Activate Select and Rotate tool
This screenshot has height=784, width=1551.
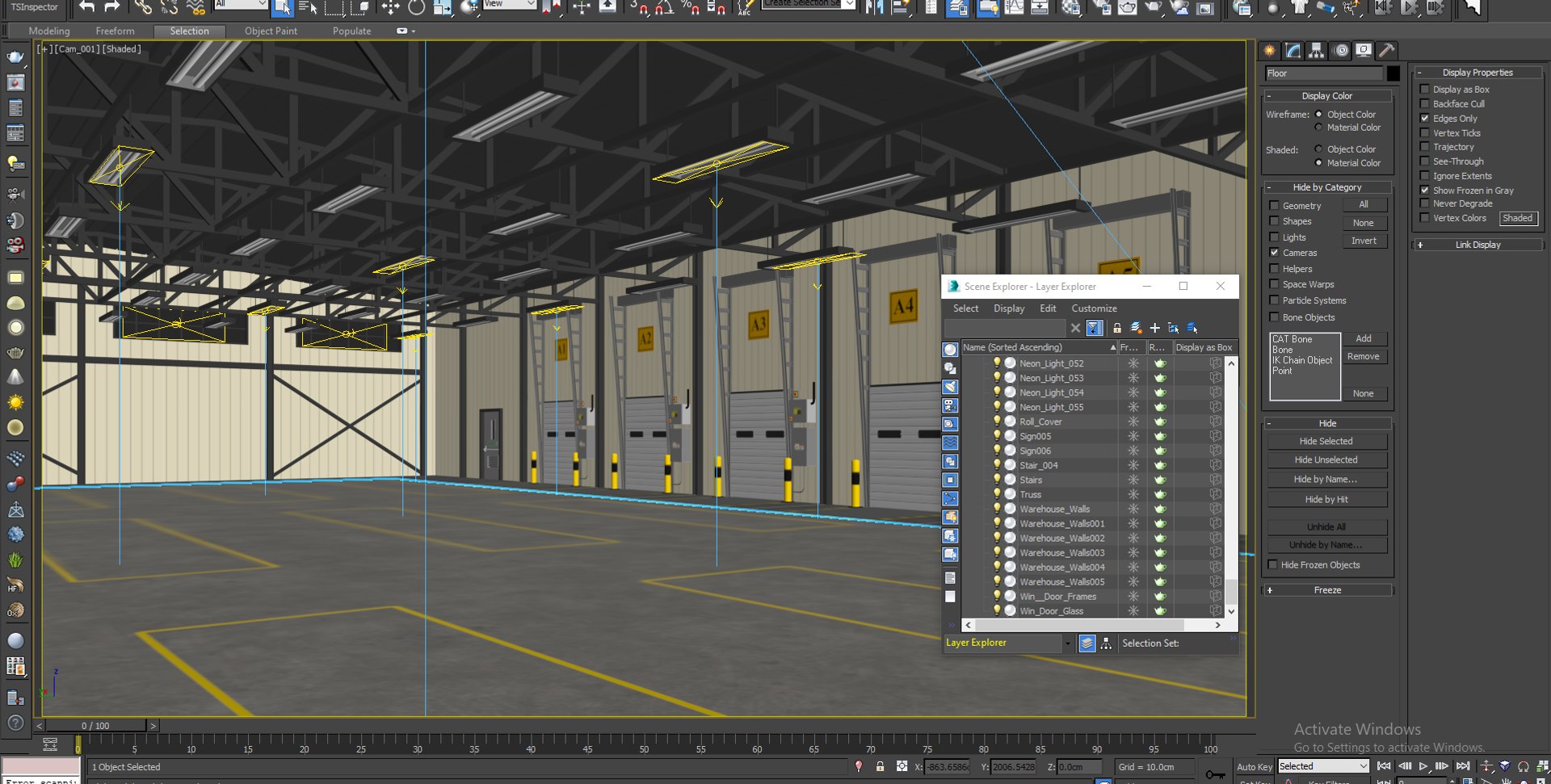(x=416, y=7)
